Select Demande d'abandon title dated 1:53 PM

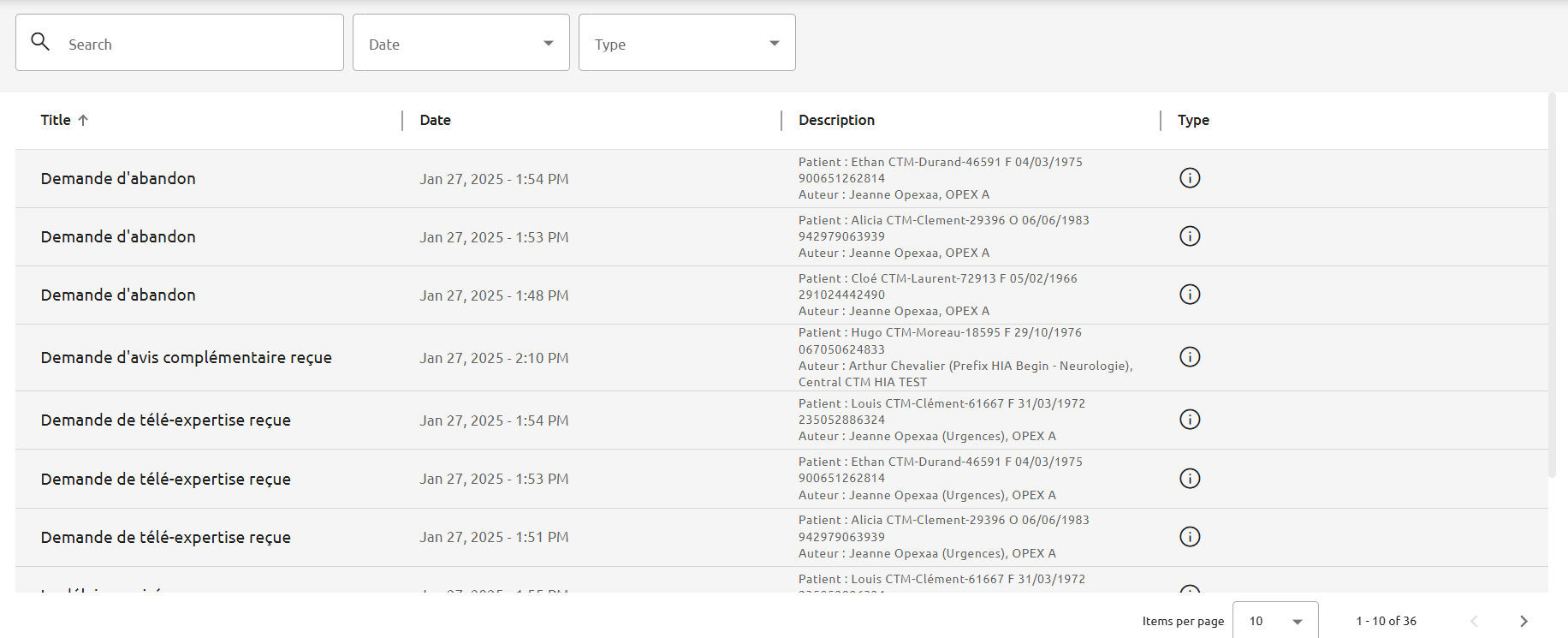coord(118,236)
